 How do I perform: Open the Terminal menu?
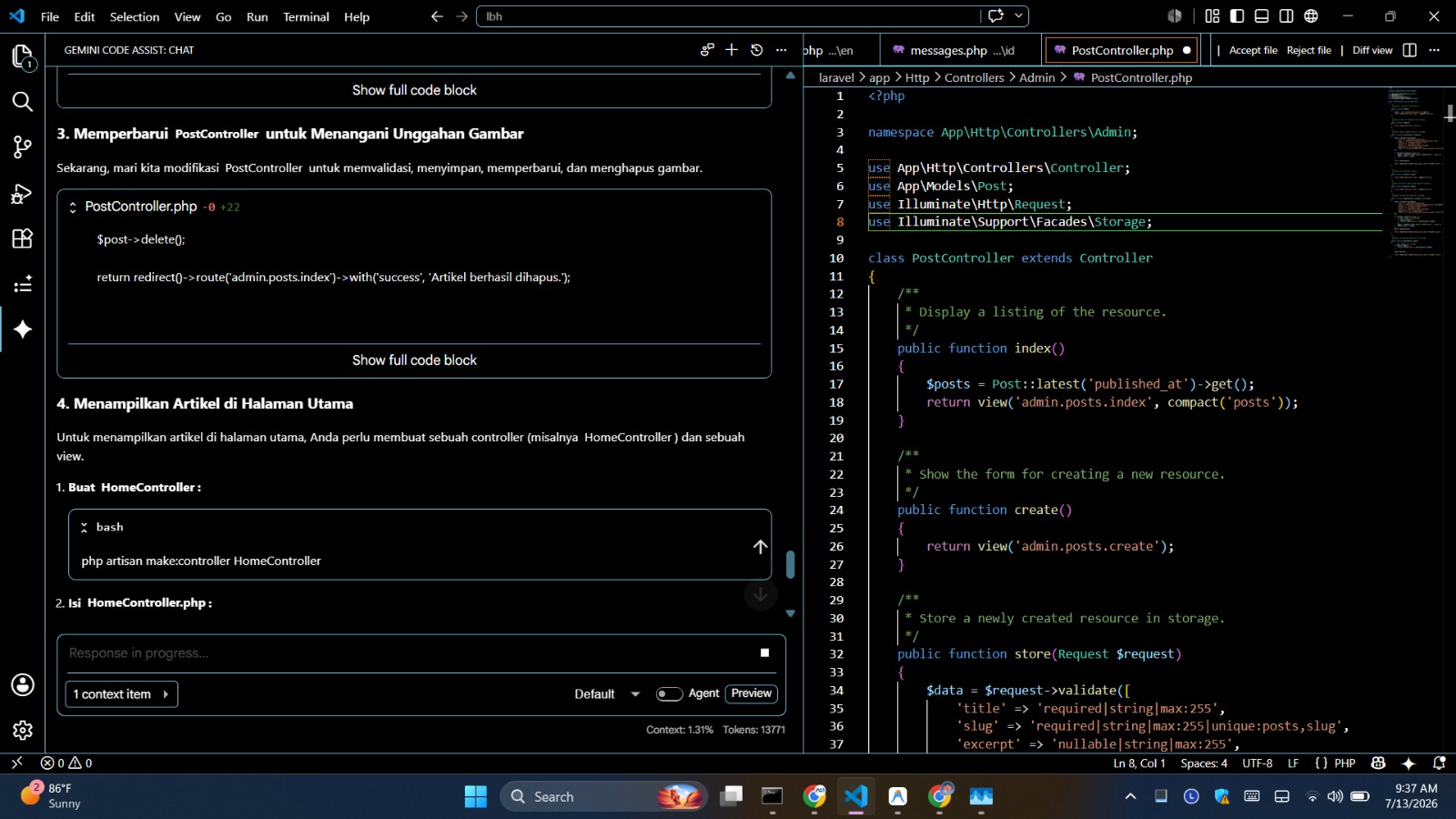[306, 16]
